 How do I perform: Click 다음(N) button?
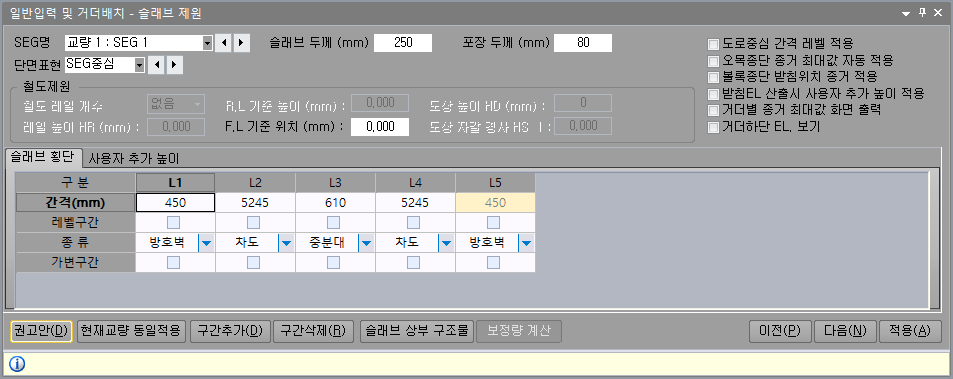tap(845, 330)
